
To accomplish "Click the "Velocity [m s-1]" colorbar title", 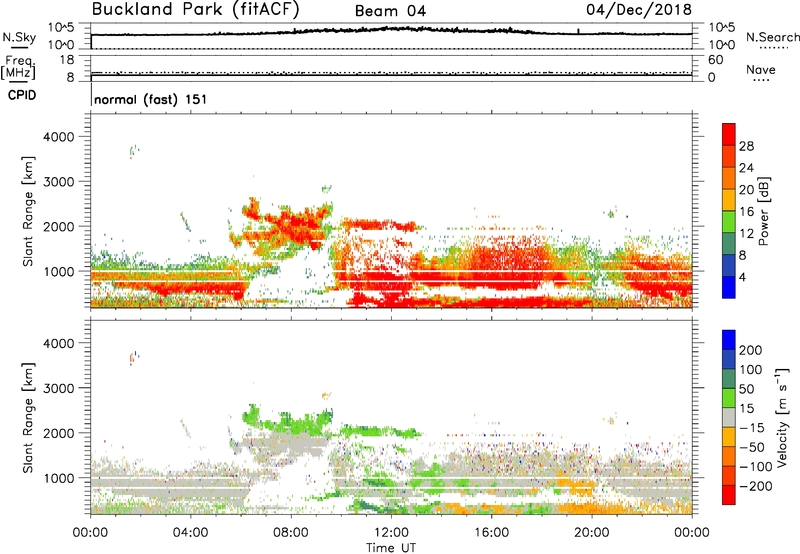I will (x=782, y=417).
